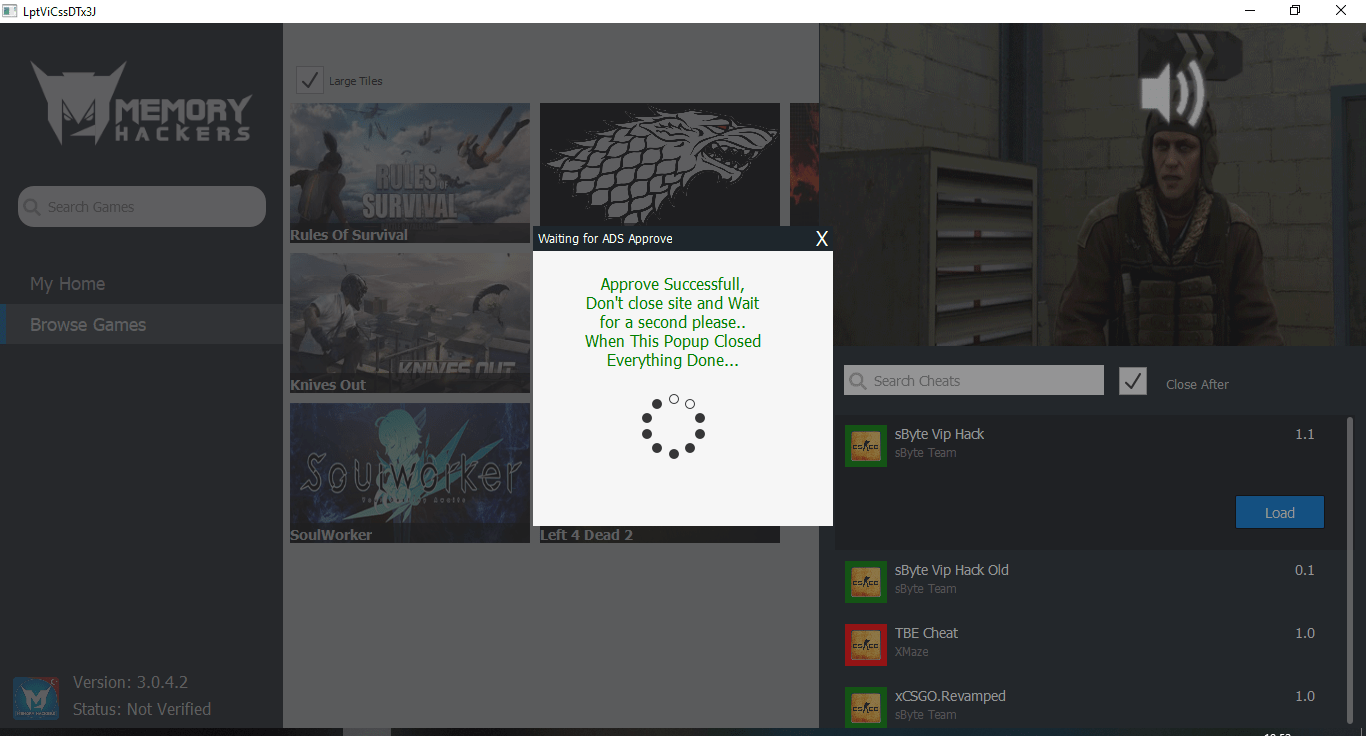Click the preview video area
Screen dimensions: 1366x736
pos(1092,185)
